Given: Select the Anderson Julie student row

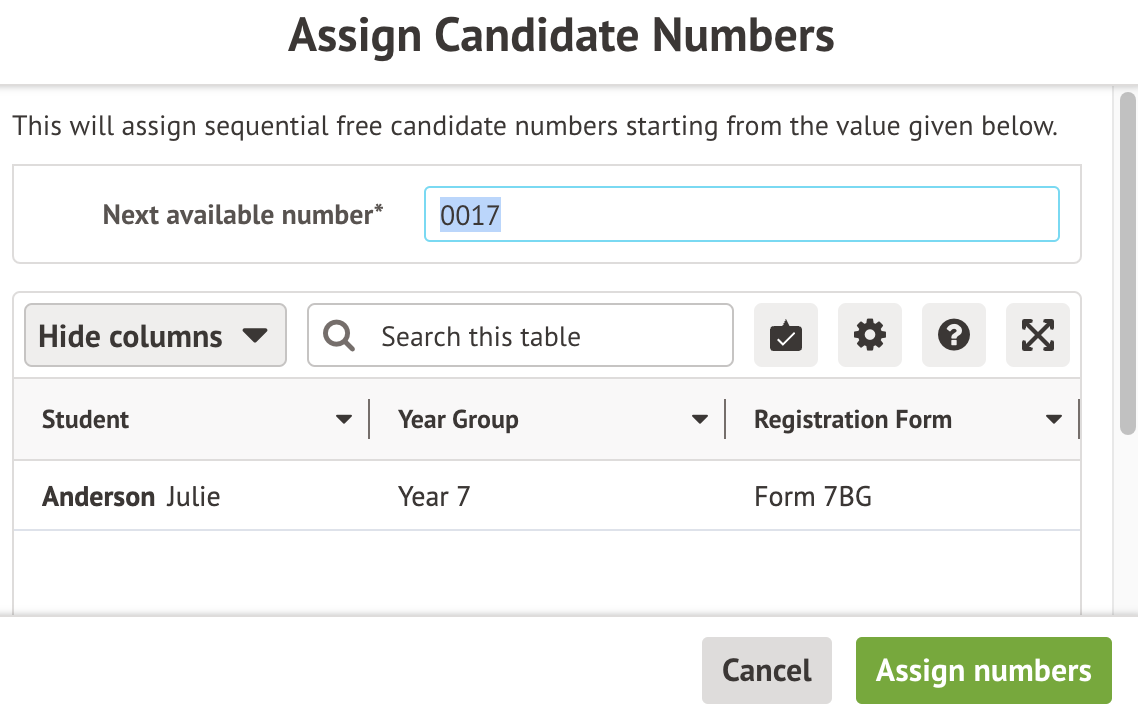Looking at the screenshot, I should 131,497.
